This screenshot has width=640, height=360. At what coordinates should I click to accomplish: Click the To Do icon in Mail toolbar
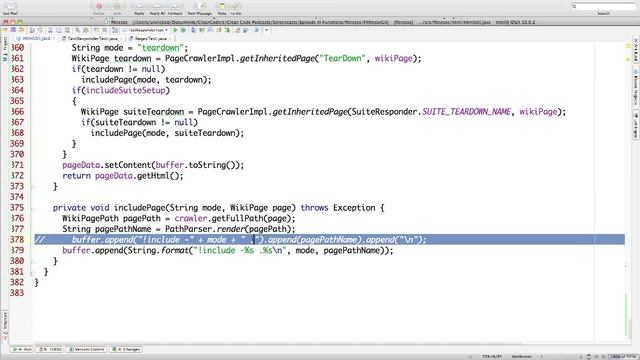(x=236, y=6)
